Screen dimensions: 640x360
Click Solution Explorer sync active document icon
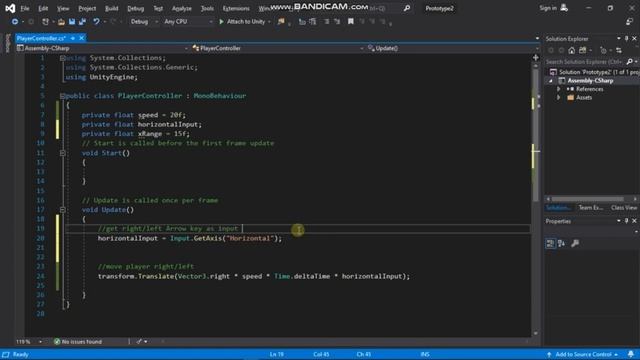tap(619, 50)
